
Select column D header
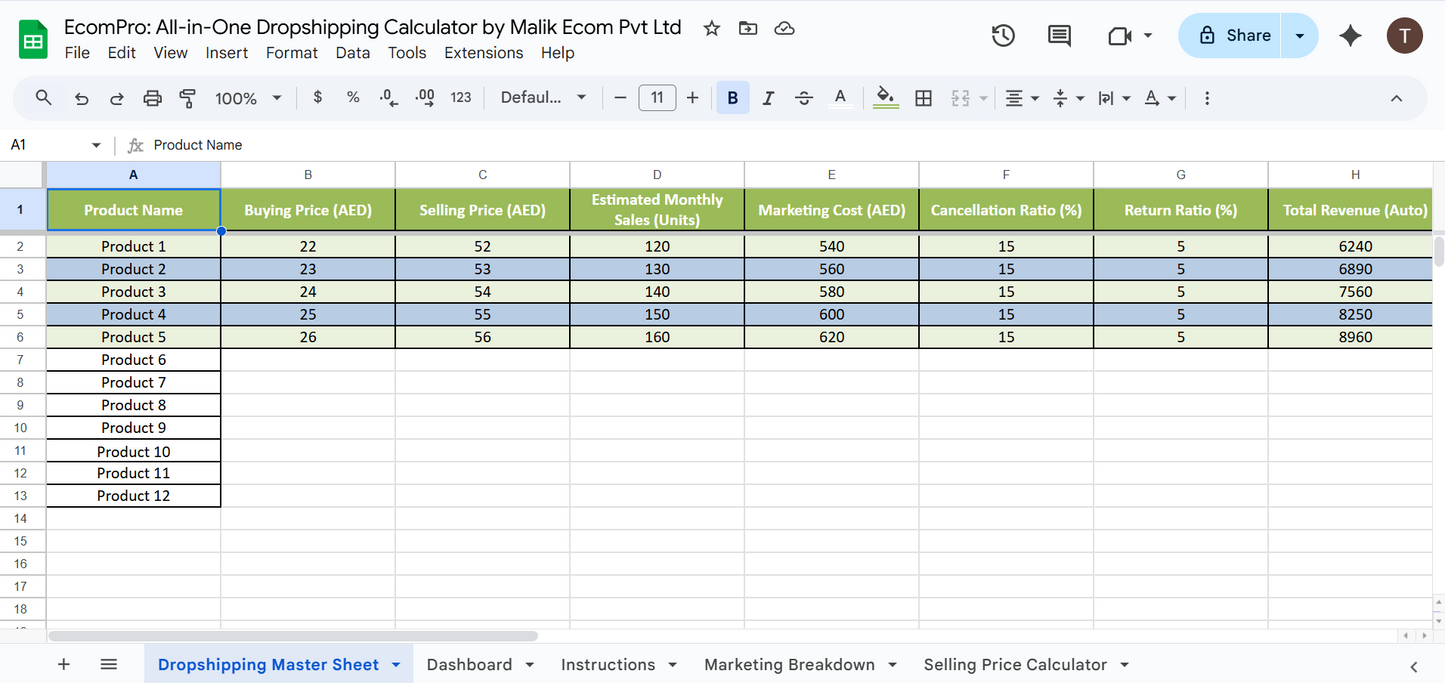tap(657, 175)
